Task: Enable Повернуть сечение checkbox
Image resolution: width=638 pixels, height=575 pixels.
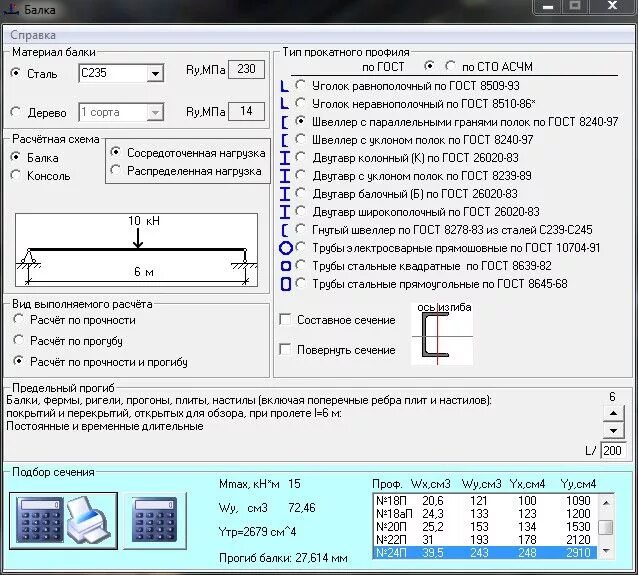Action: pos(285,349)
